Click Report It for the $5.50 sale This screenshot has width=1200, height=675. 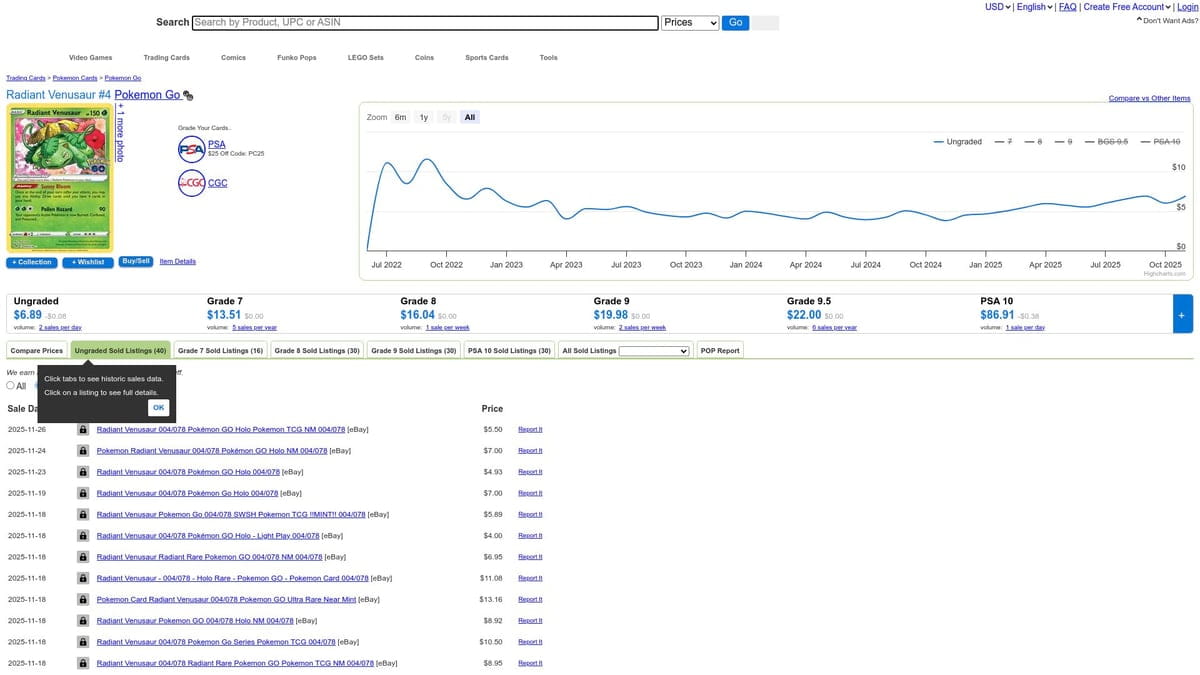pos(530,429)
